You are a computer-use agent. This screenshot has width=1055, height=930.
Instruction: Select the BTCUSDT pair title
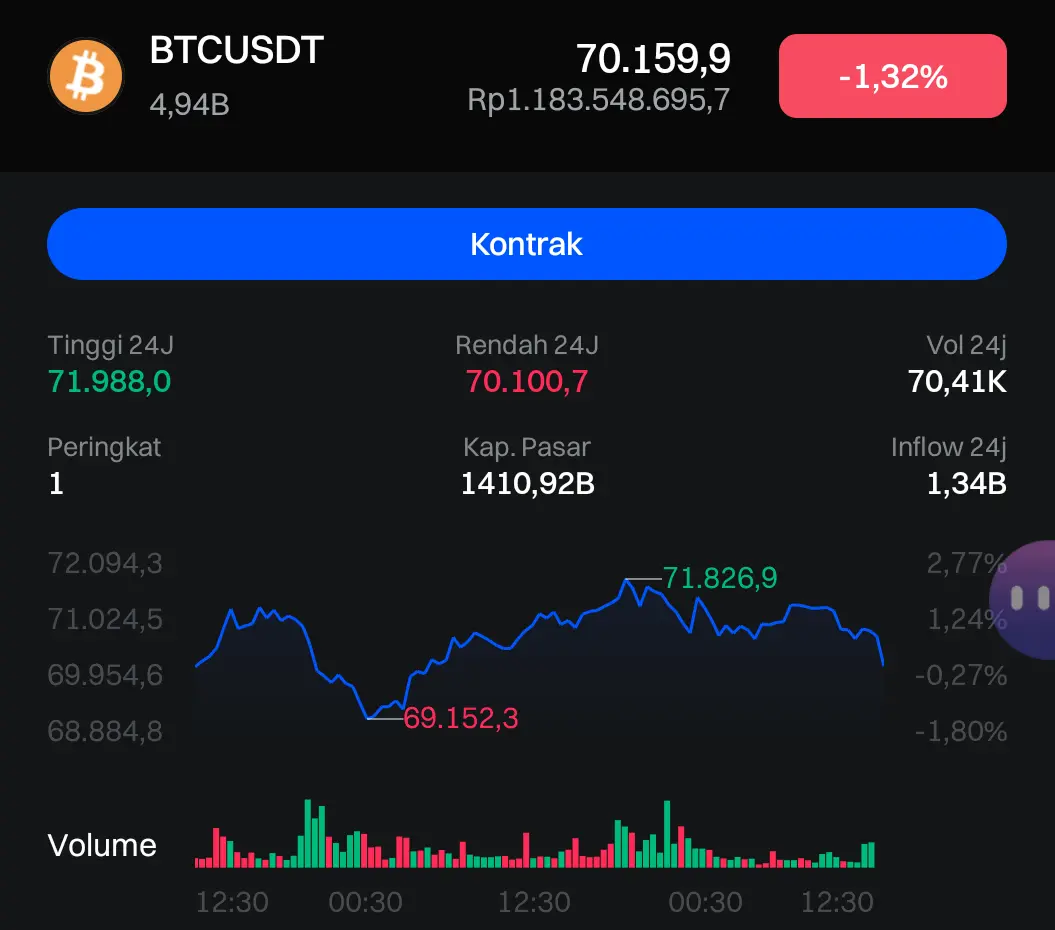click(237, 50)
